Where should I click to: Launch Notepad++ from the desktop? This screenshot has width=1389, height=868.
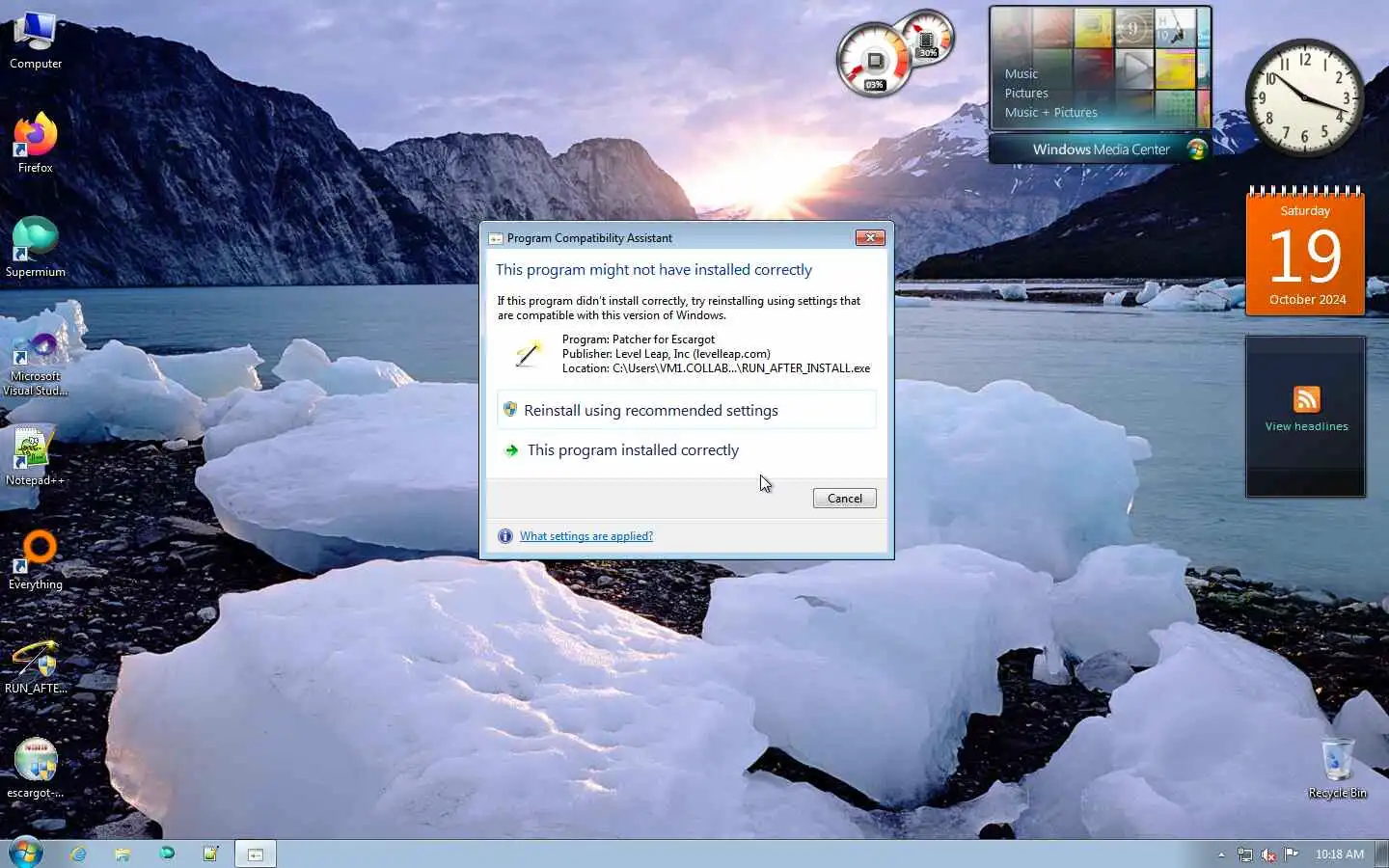(x=36, y=455)
